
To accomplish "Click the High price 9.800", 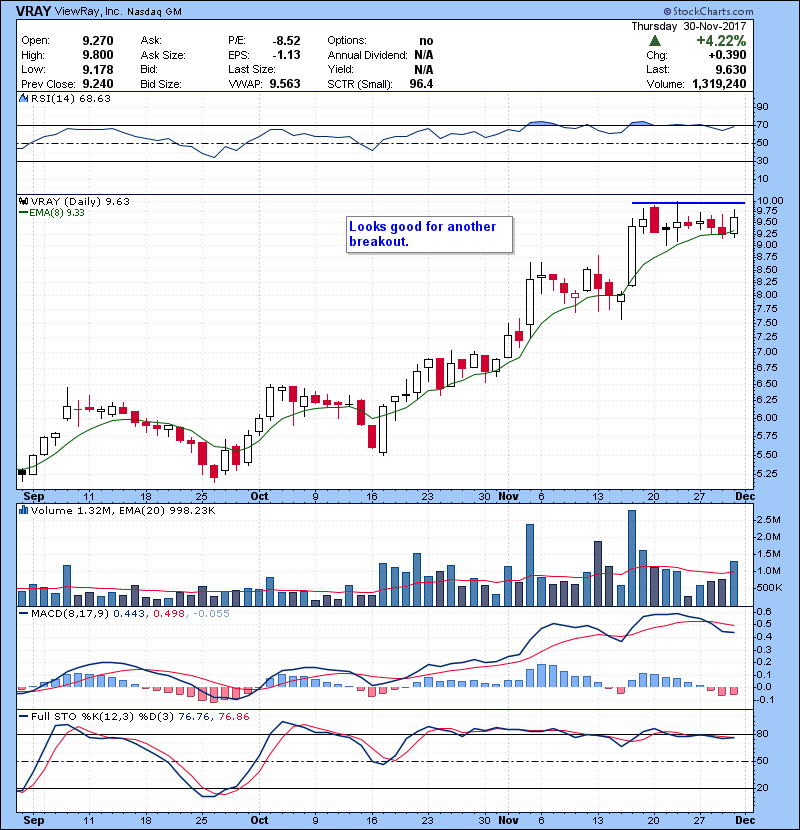I will coord(98,55).
